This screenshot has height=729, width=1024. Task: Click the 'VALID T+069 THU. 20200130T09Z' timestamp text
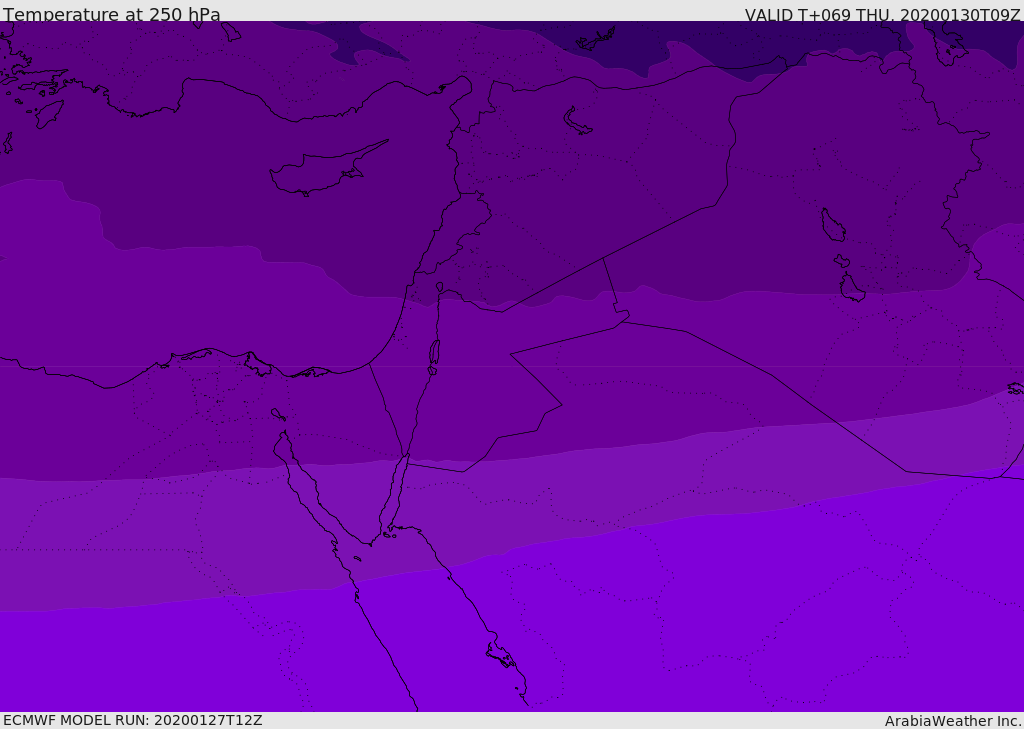(882, 15)
